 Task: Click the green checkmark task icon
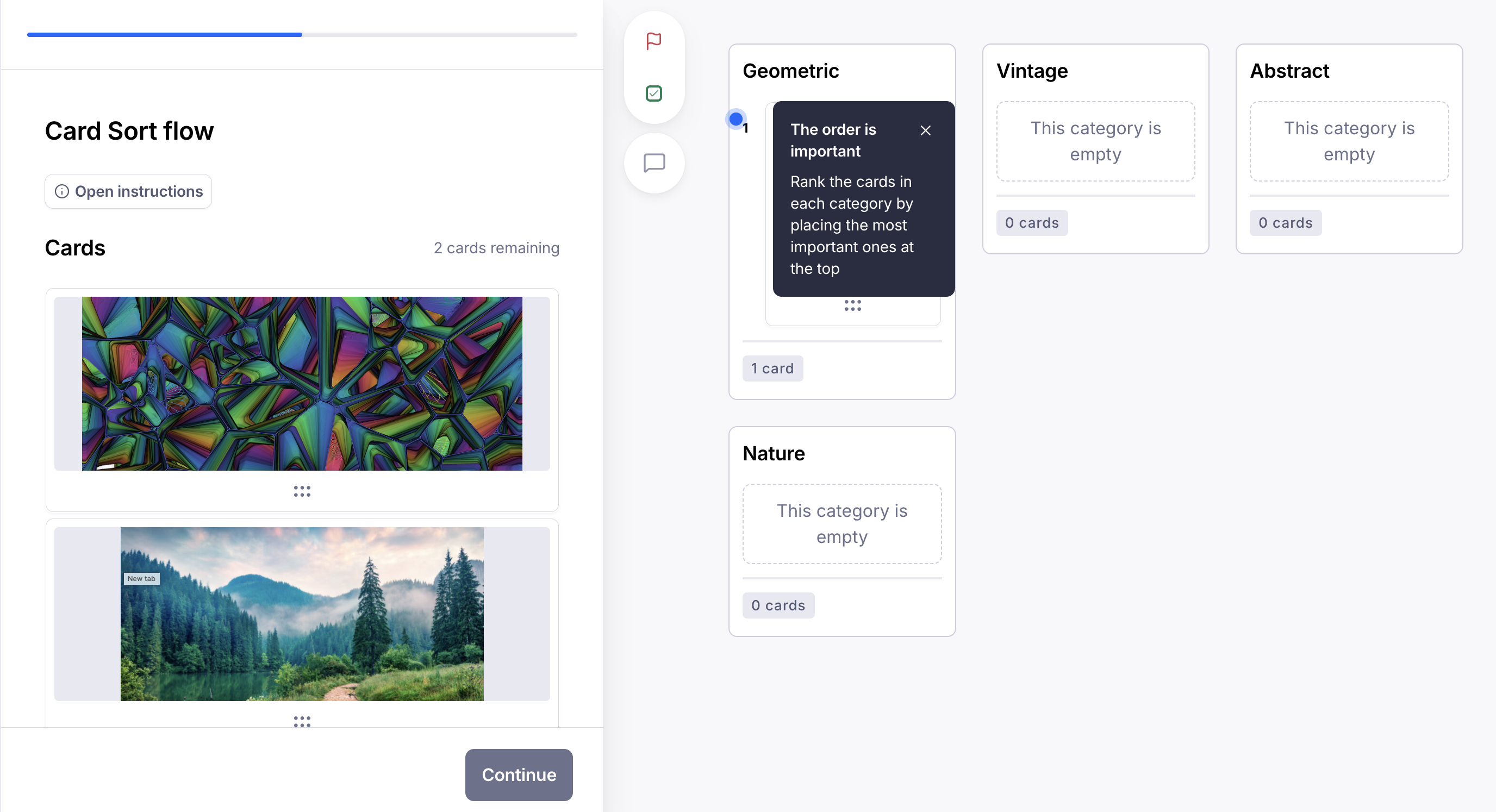coord(653,93)
